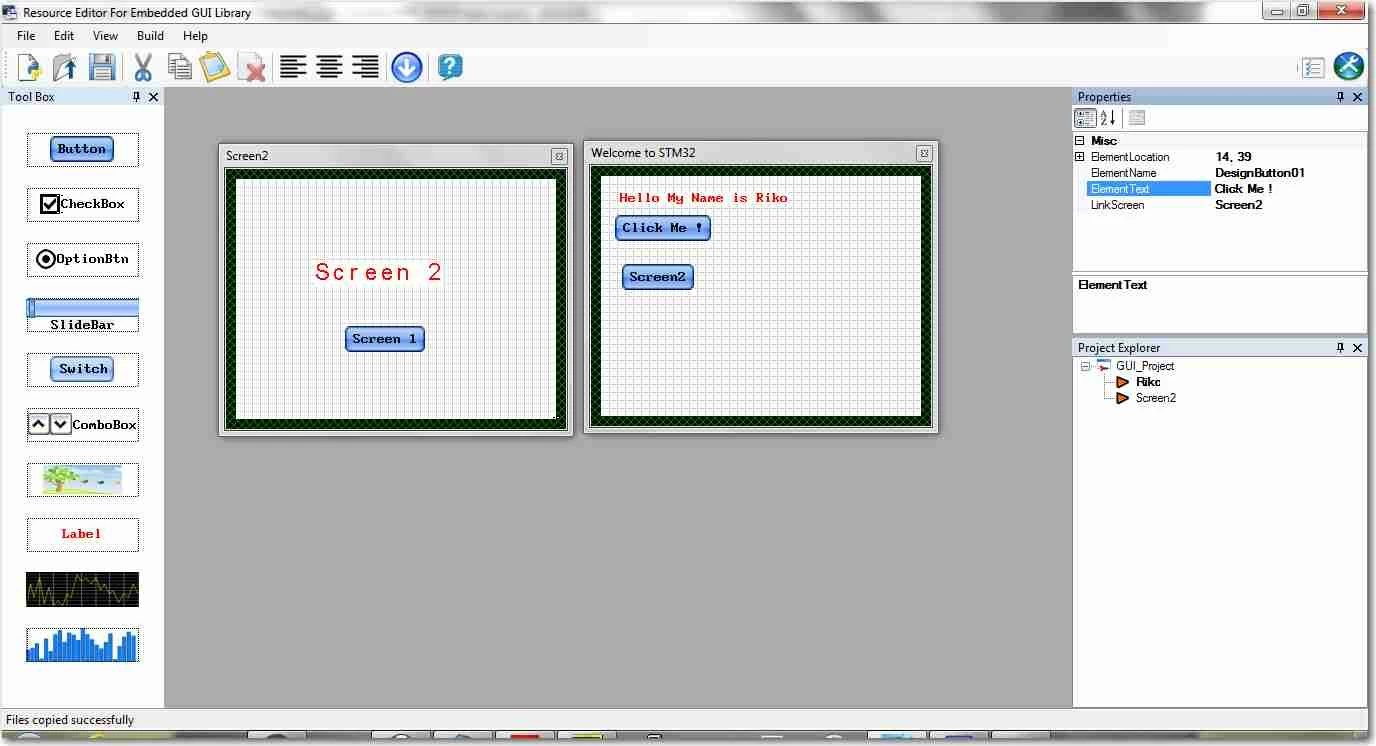Click the checklist icon in the top-right toolbar
Viewport: 1376px width, 746px height.
pyautogui.click(x=1312, y=67)
